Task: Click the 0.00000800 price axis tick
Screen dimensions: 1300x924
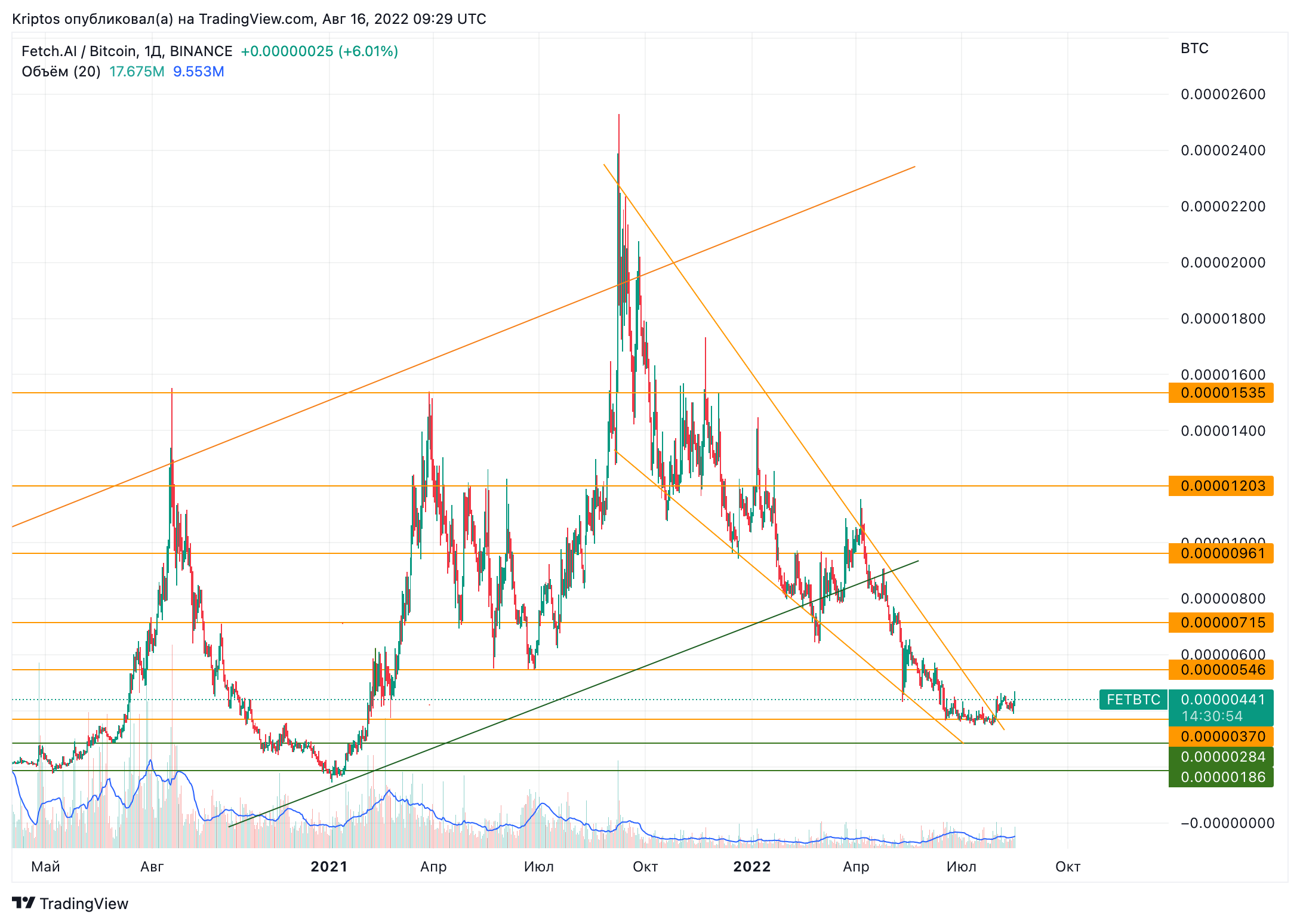Action: coord(1223,599)
